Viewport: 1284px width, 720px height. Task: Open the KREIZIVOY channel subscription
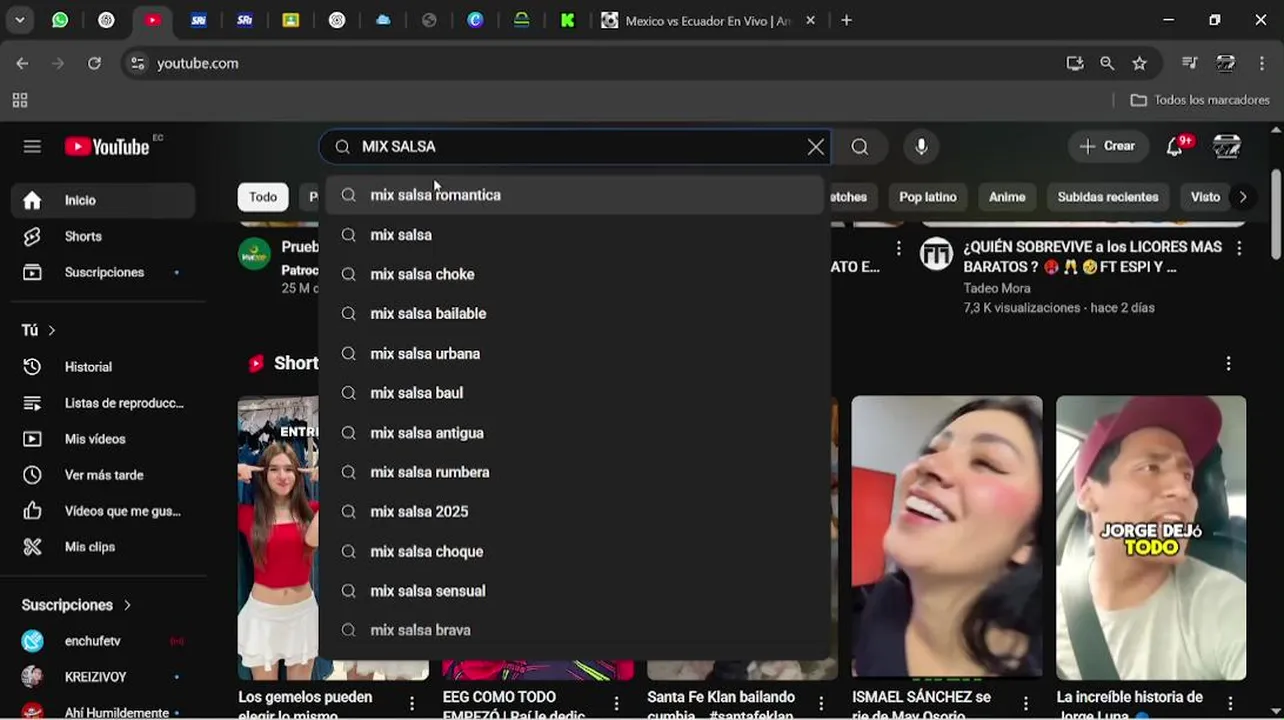(103, 677)
